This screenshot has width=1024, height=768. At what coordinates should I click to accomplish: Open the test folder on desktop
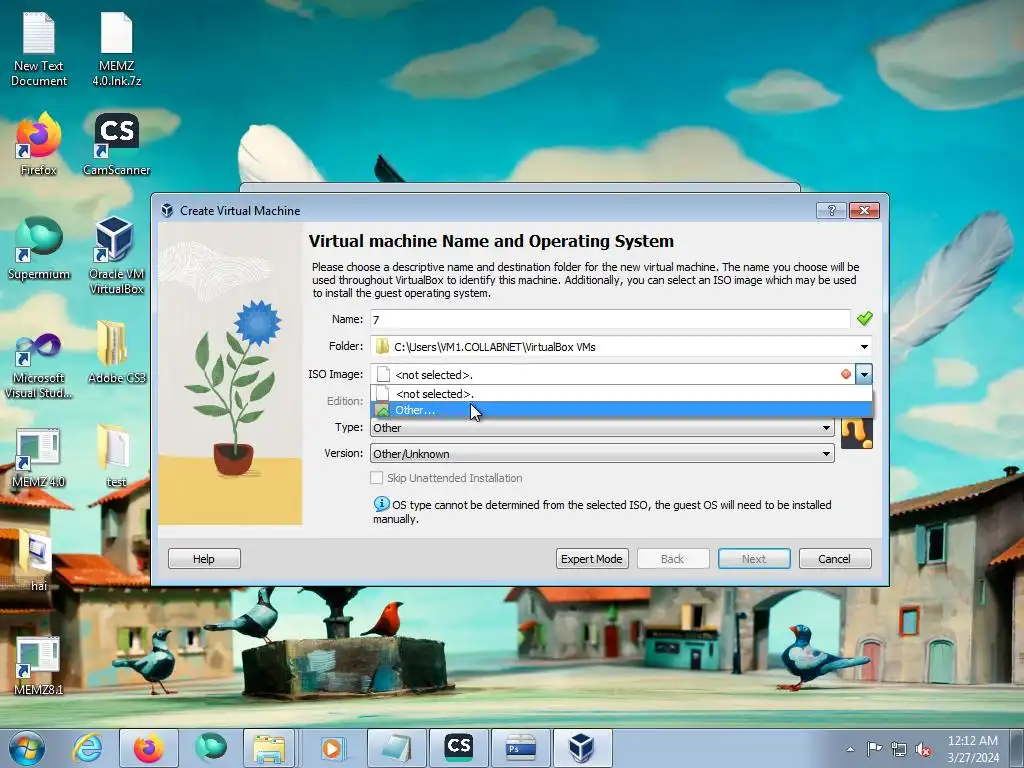point(116,456)
